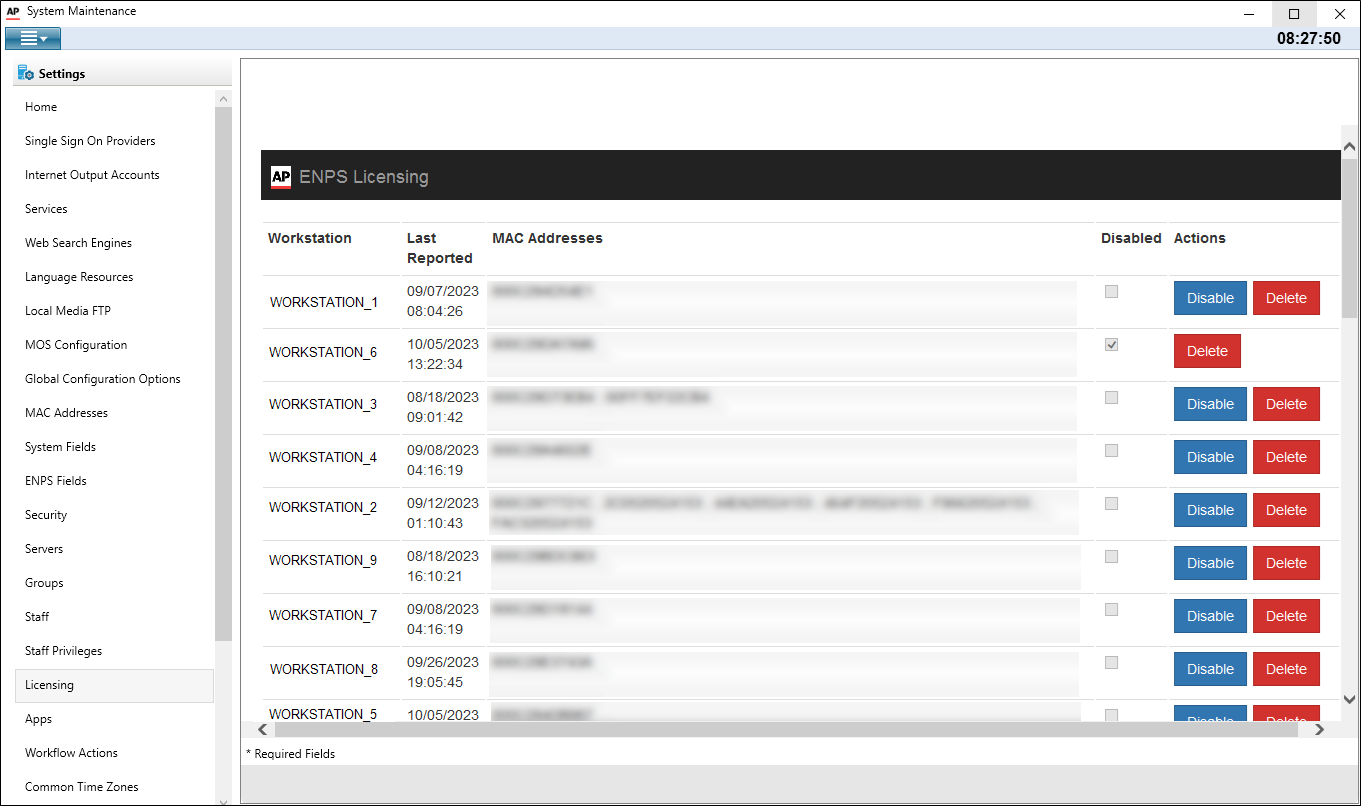Disable WORKSTATION_9 license

click(1210, 563)
